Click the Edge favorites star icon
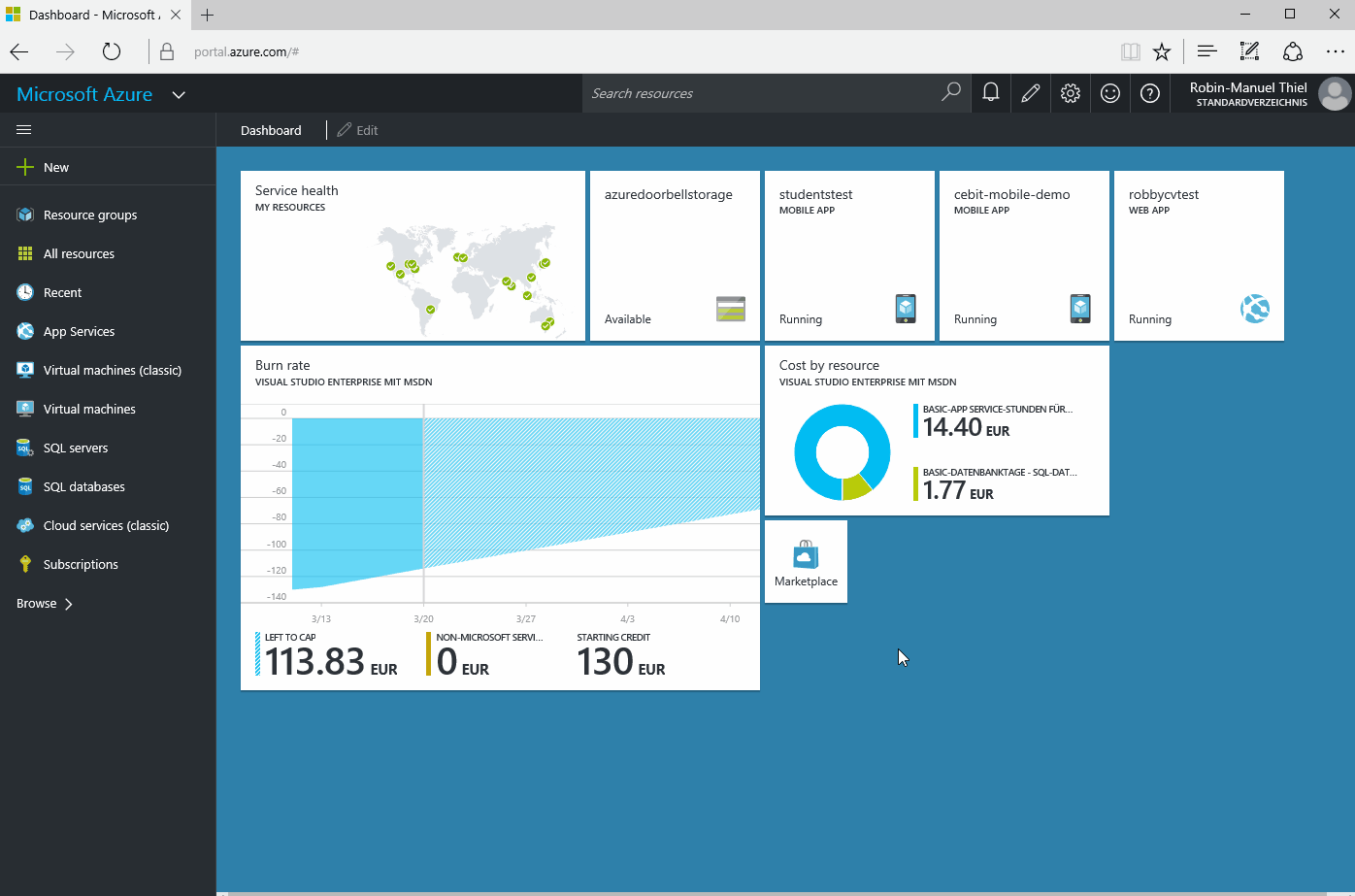 click(1162, 51)
